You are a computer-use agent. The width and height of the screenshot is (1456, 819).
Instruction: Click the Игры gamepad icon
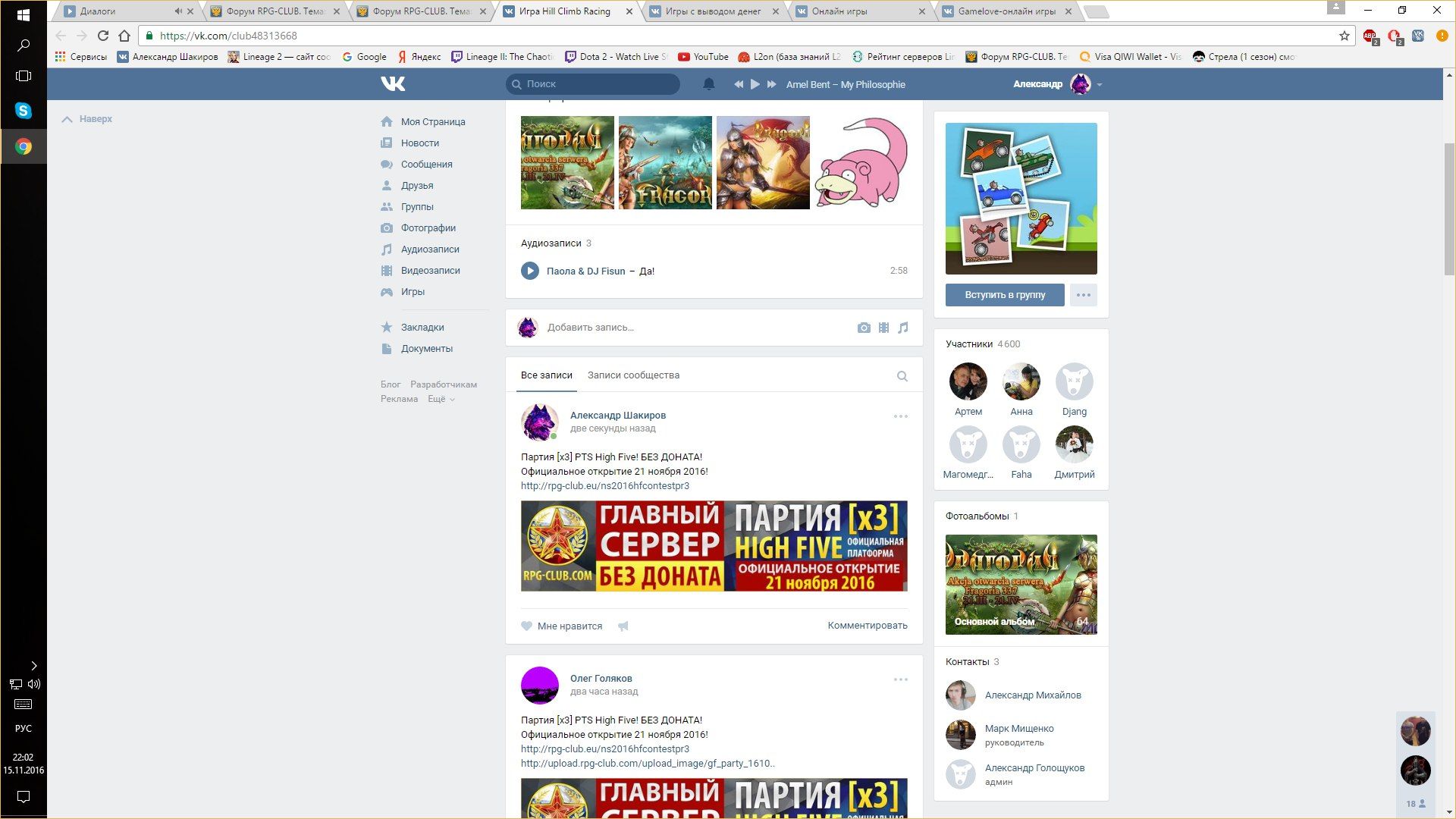tap(387, 291)
